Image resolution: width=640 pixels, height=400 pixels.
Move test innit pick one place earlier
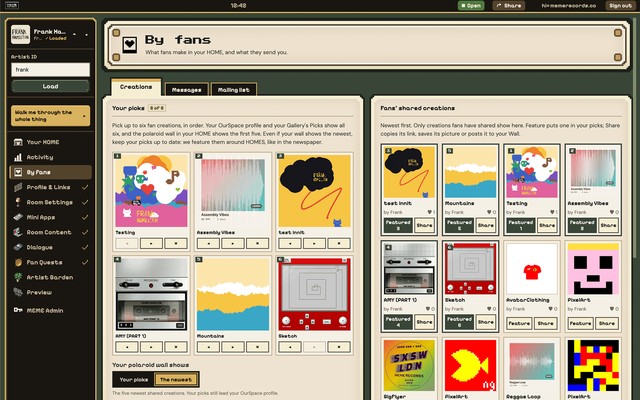[x=290, y=244]
